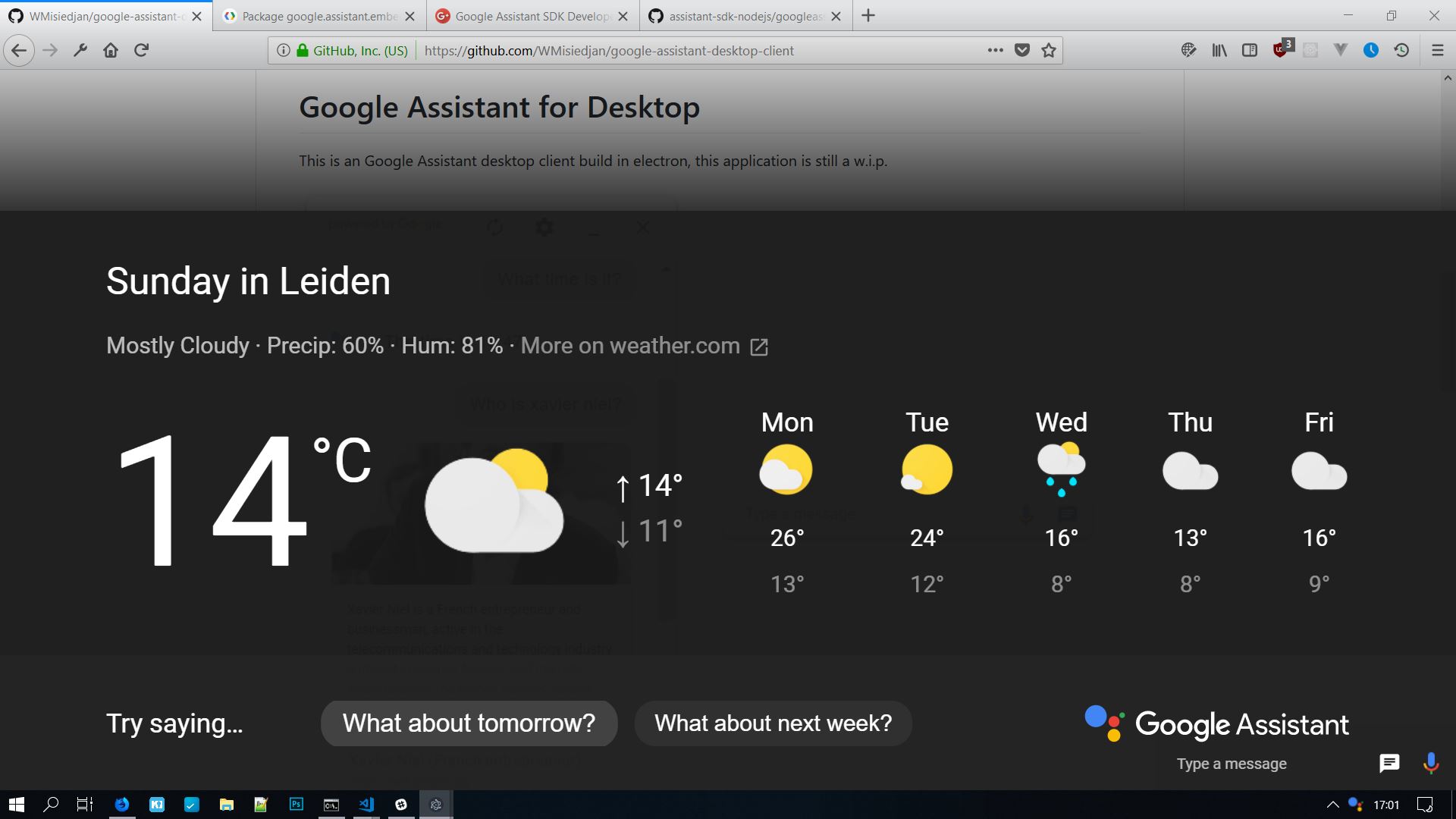Click the "What about next week?" suggestion
This screenshot has height=819, width=1456.
click(x=773, y=723)
